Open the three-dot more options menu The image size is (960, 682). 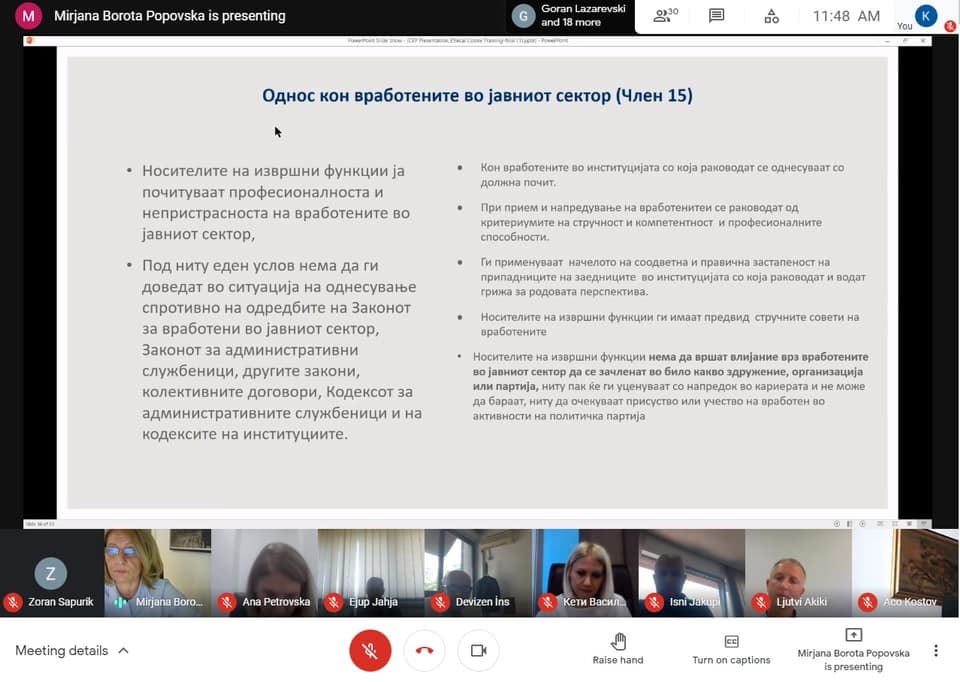coord(936,651)
